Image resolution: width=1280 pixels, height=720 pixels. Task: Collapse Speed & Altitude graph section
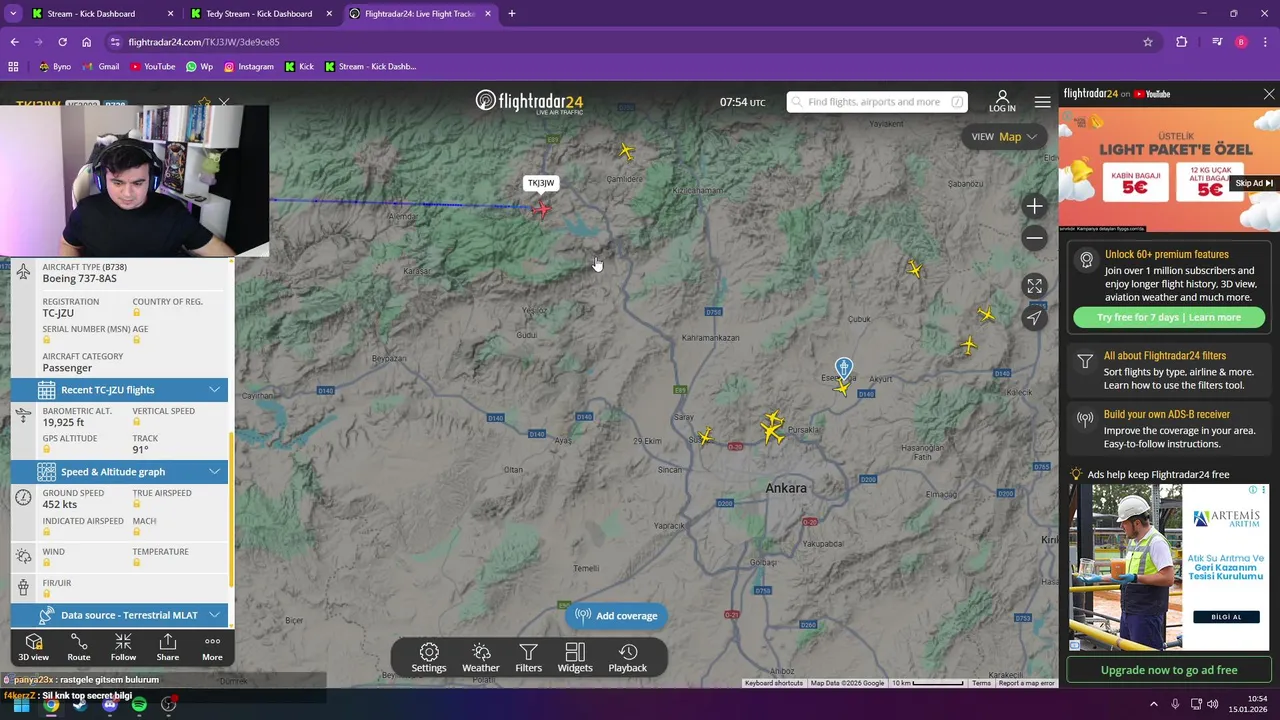(x=119, y=472)
